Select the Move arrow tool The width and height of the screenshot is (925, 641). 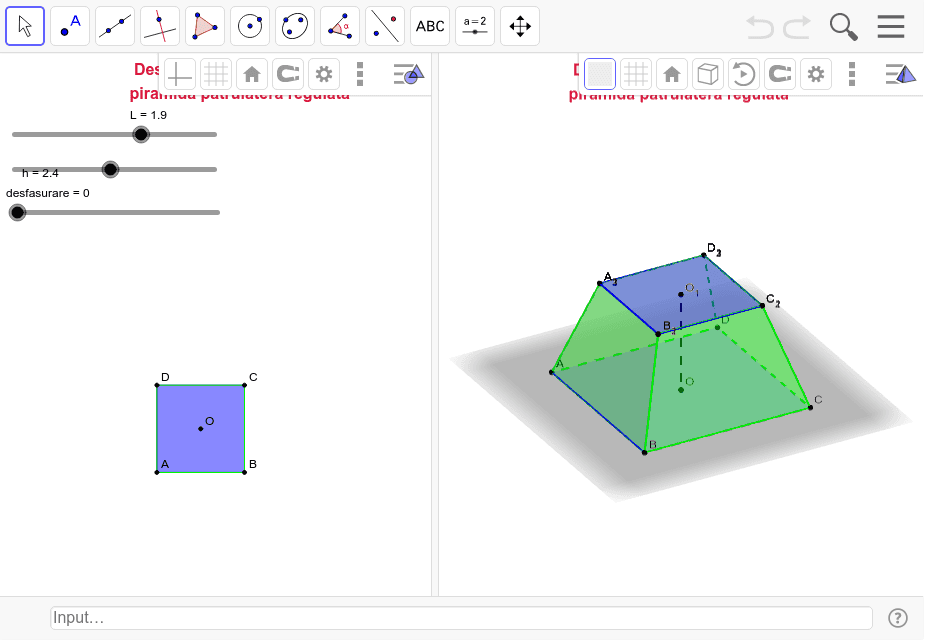25,26
